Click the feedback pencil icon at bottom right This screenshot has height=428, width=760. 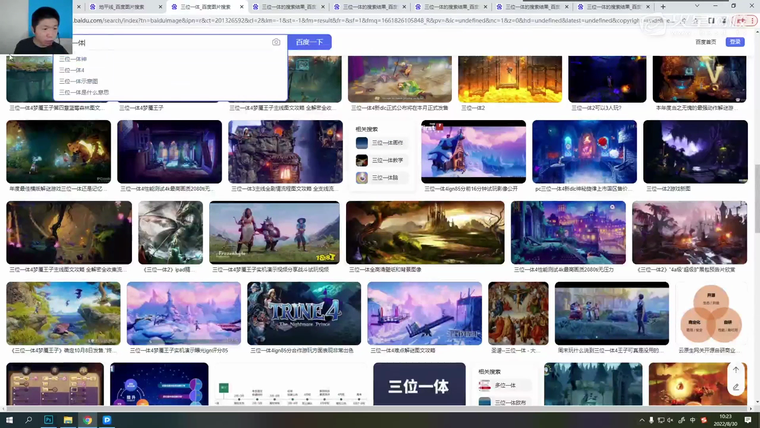[x=736, y=387]
